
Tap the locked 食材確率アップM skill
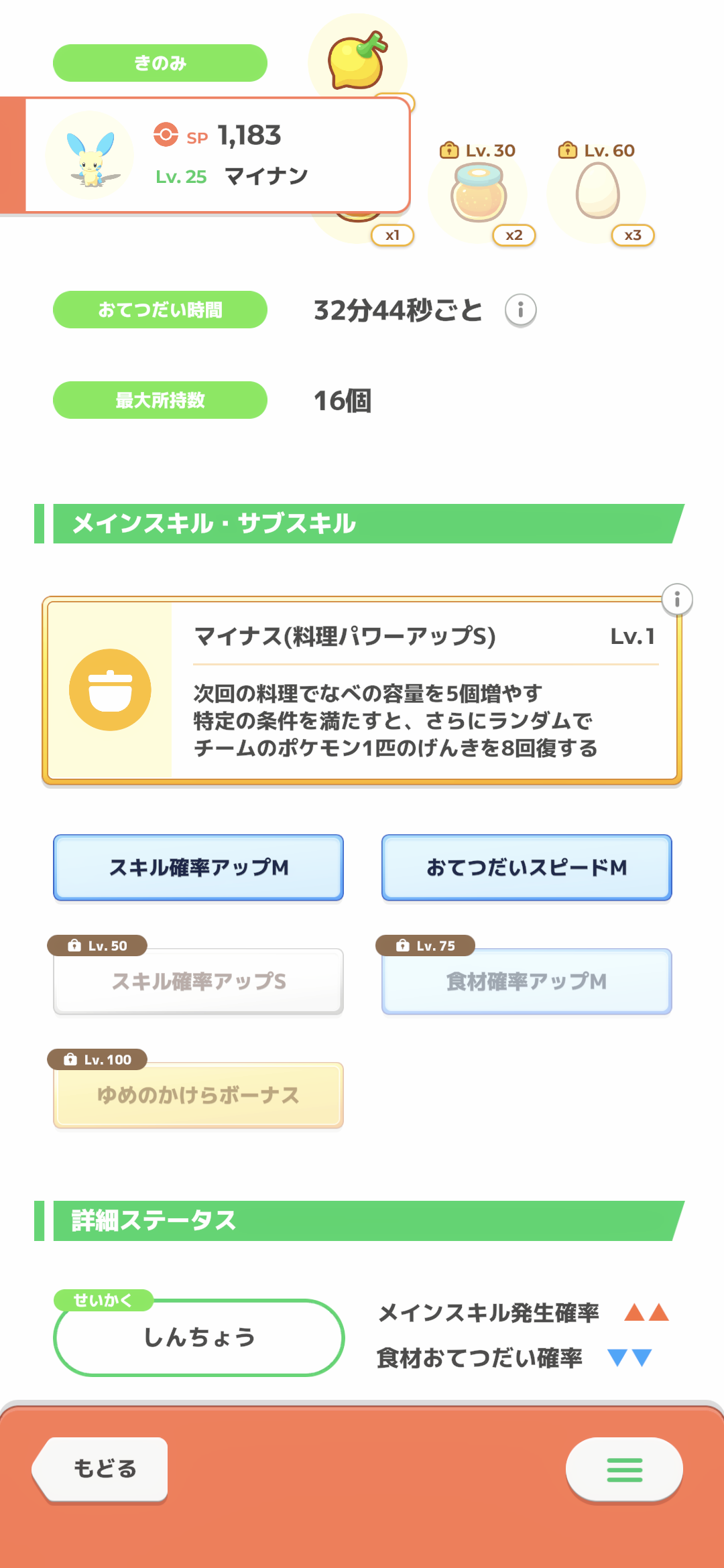(x=527, y=981)
